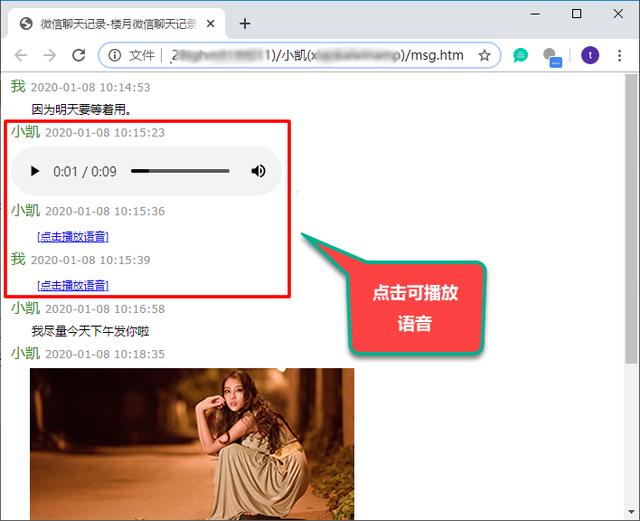Click message text 我尽量今天下午发你啦

click(x=90, y=331)
